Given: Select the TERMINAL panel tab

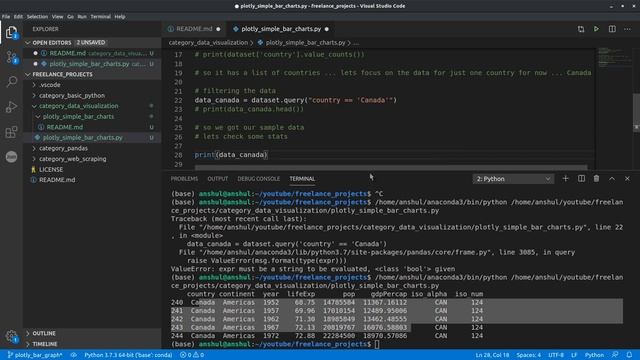Looking at the screenshot, I should click(x=302, y=179).
